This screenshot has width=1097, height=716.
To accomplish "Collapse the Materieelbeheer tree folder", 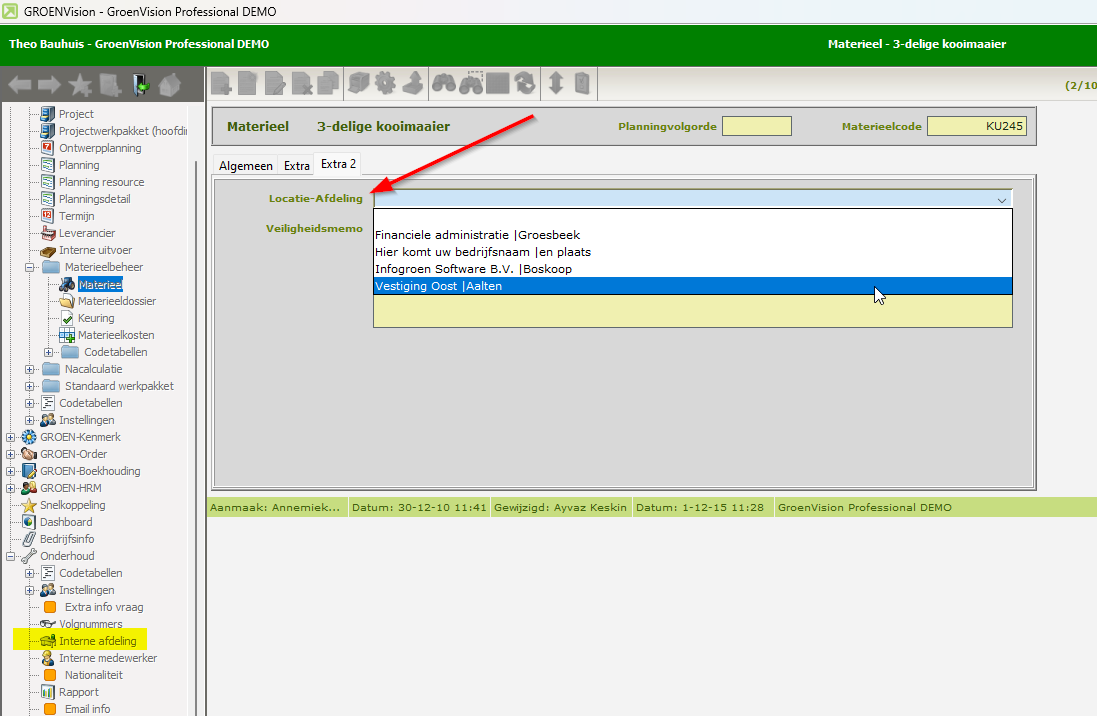I will coord(30,267).
